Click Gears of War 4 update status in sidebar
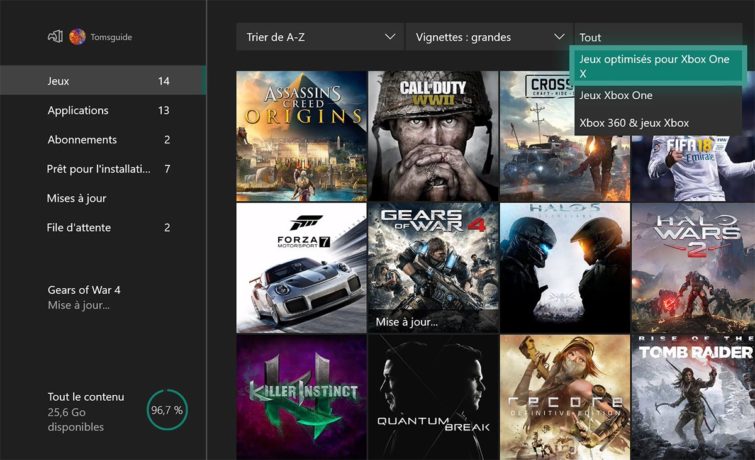Viewport: 755px width, 460px height. pyautogui.click(x=84, y=298)
